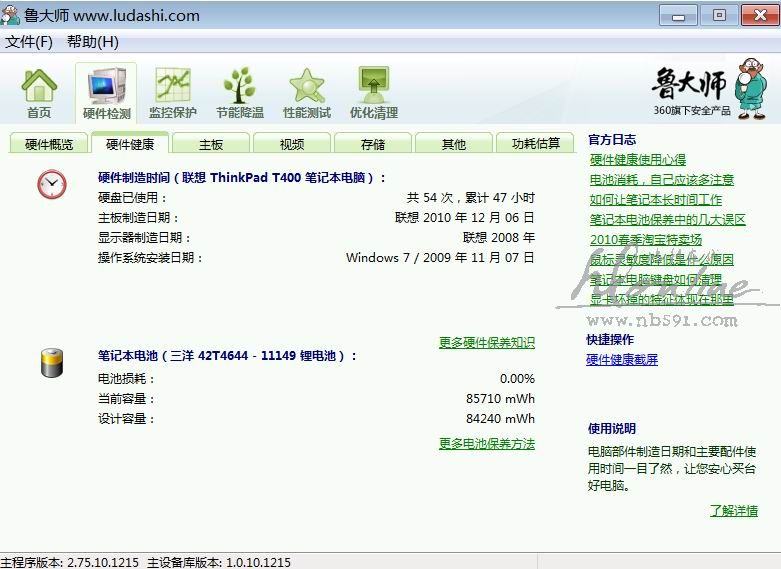Click the battery icon
This screenshot has width=781, height=569.
tap(52, 363)
